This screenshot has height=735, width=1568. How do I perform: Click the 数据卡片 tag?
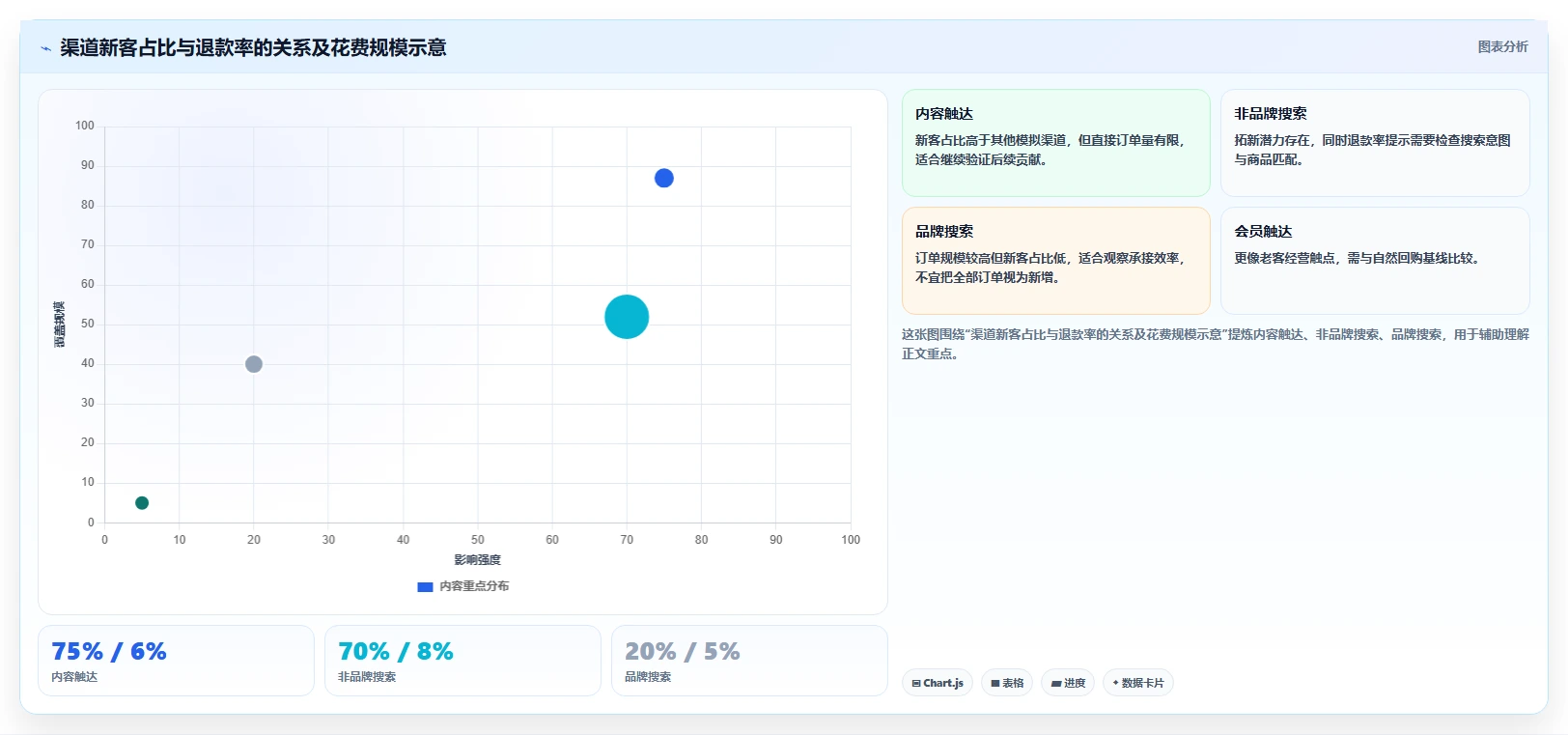tap(1138, 683)
